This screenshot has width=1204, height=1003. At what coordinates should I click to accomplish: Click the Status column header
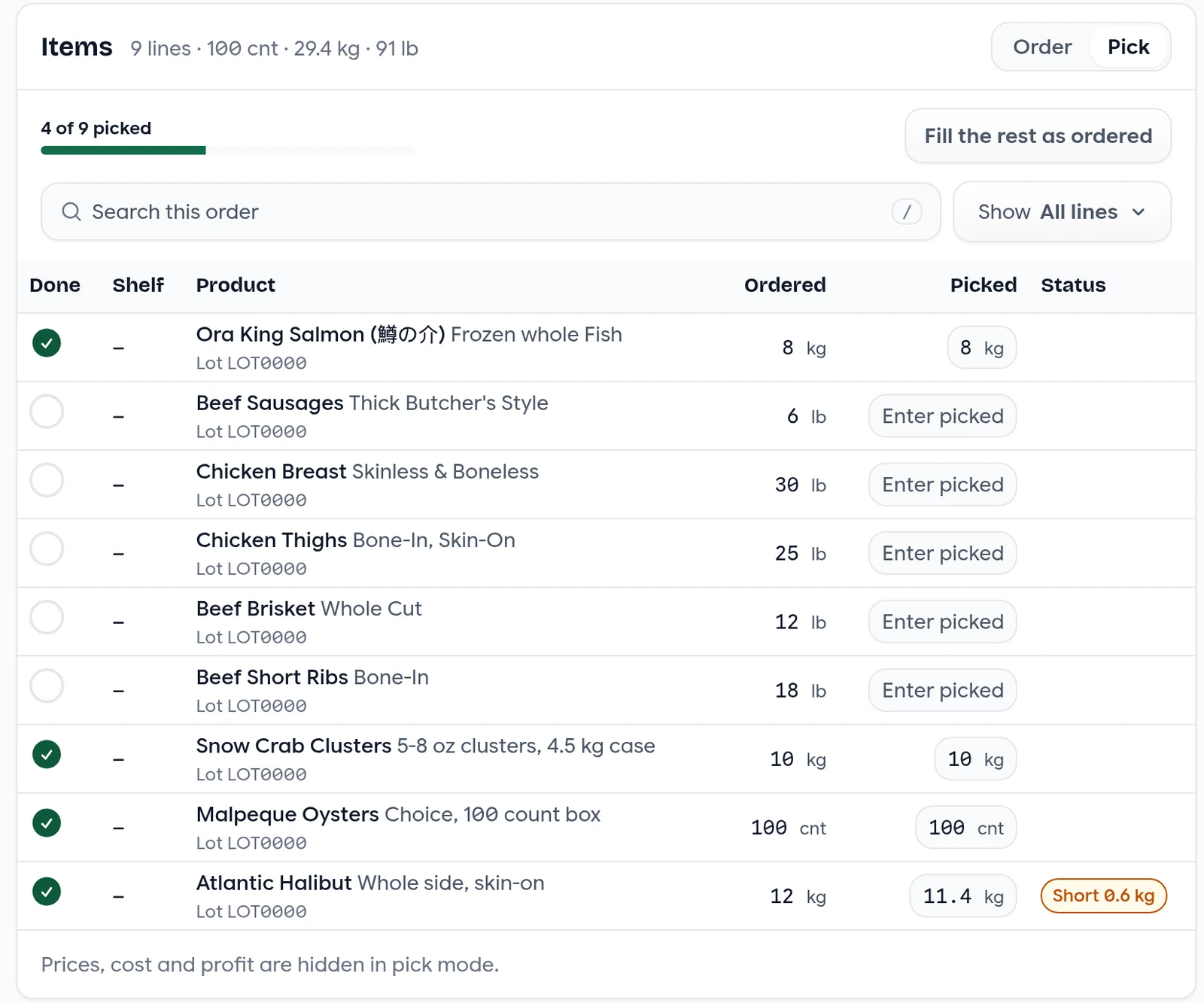click(1073, 285)
